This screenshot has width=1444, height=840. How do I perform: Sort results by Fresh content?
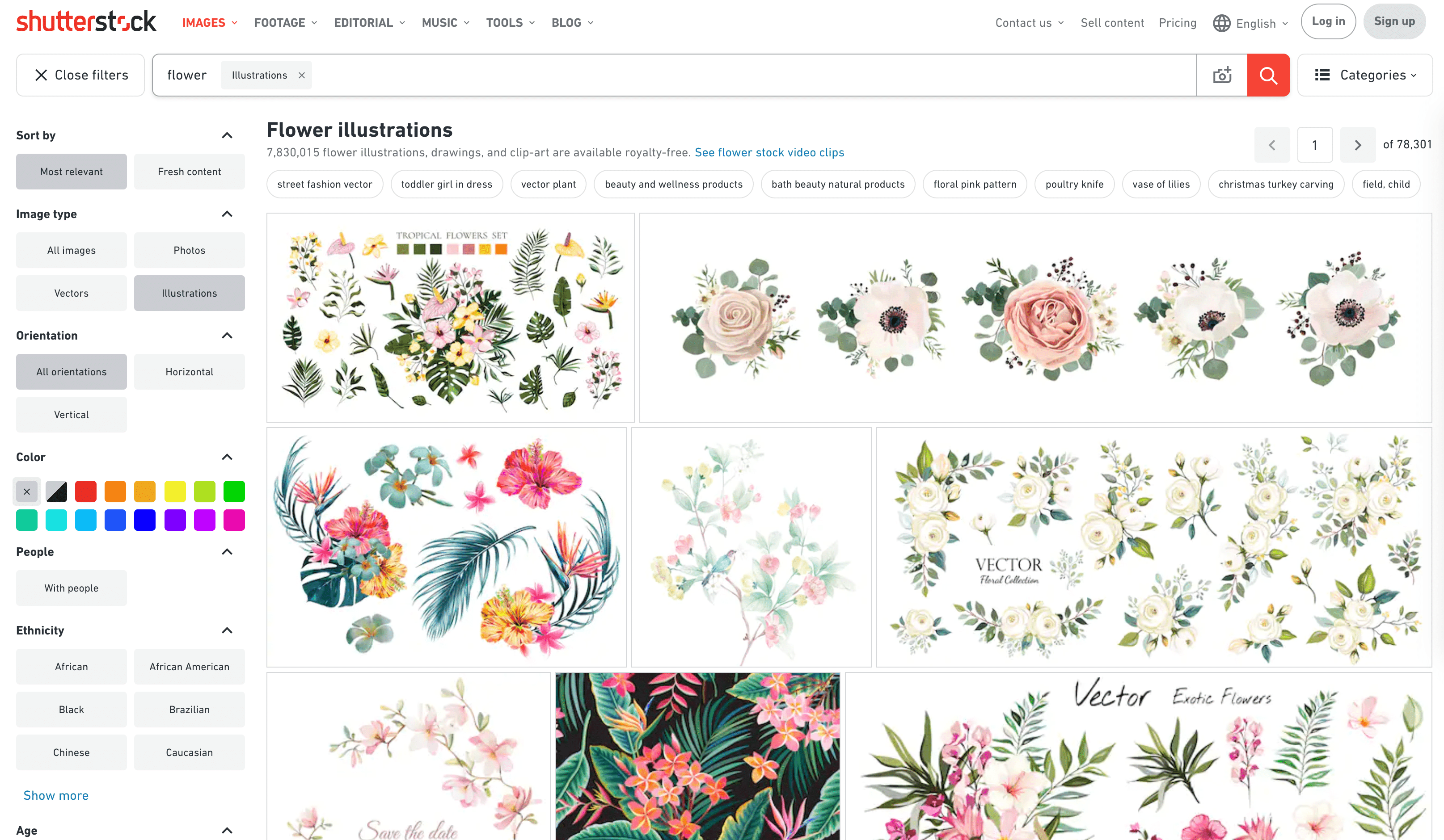[x=189, y=171]
